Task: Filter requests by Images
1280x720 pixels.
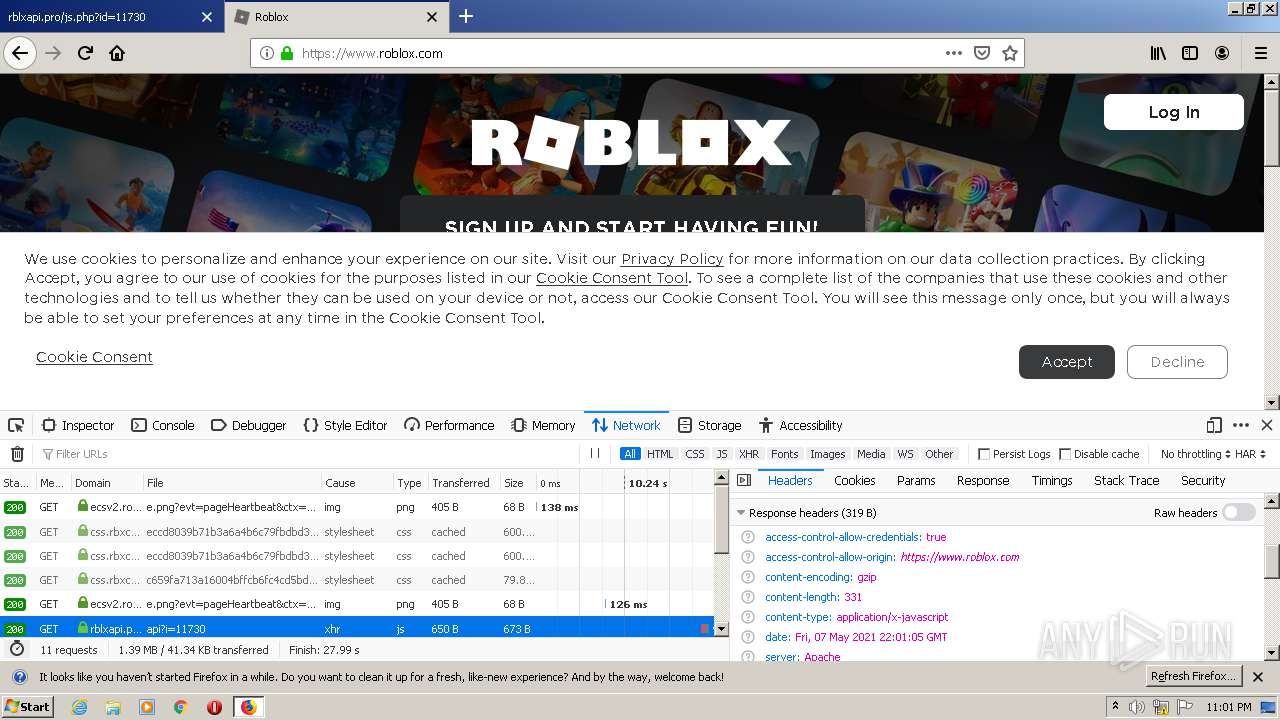Action: click(x=828, y=454)
